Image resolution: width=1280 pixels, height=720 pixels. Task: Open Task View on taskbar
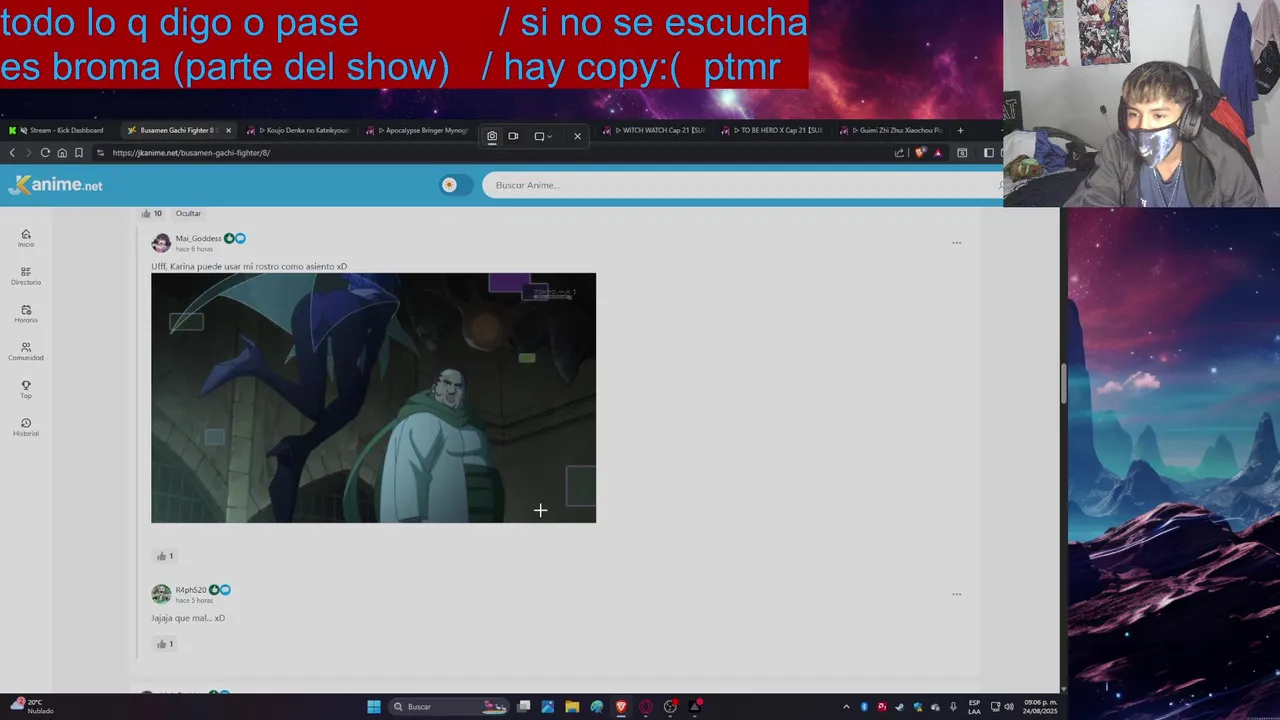[x=523, y=707]
